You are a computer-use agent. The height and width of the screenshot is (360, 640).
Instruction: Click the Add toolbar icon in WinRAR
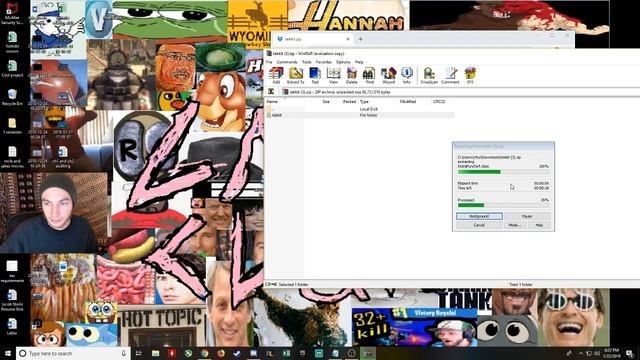tap(276, 76)
